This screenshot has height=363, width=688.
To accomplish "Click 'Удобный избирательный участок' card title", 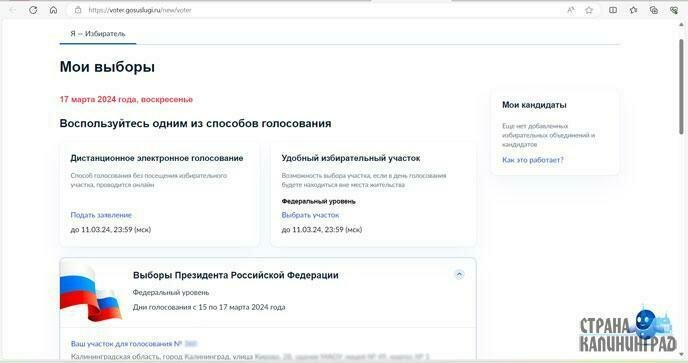I will (351, 158).
